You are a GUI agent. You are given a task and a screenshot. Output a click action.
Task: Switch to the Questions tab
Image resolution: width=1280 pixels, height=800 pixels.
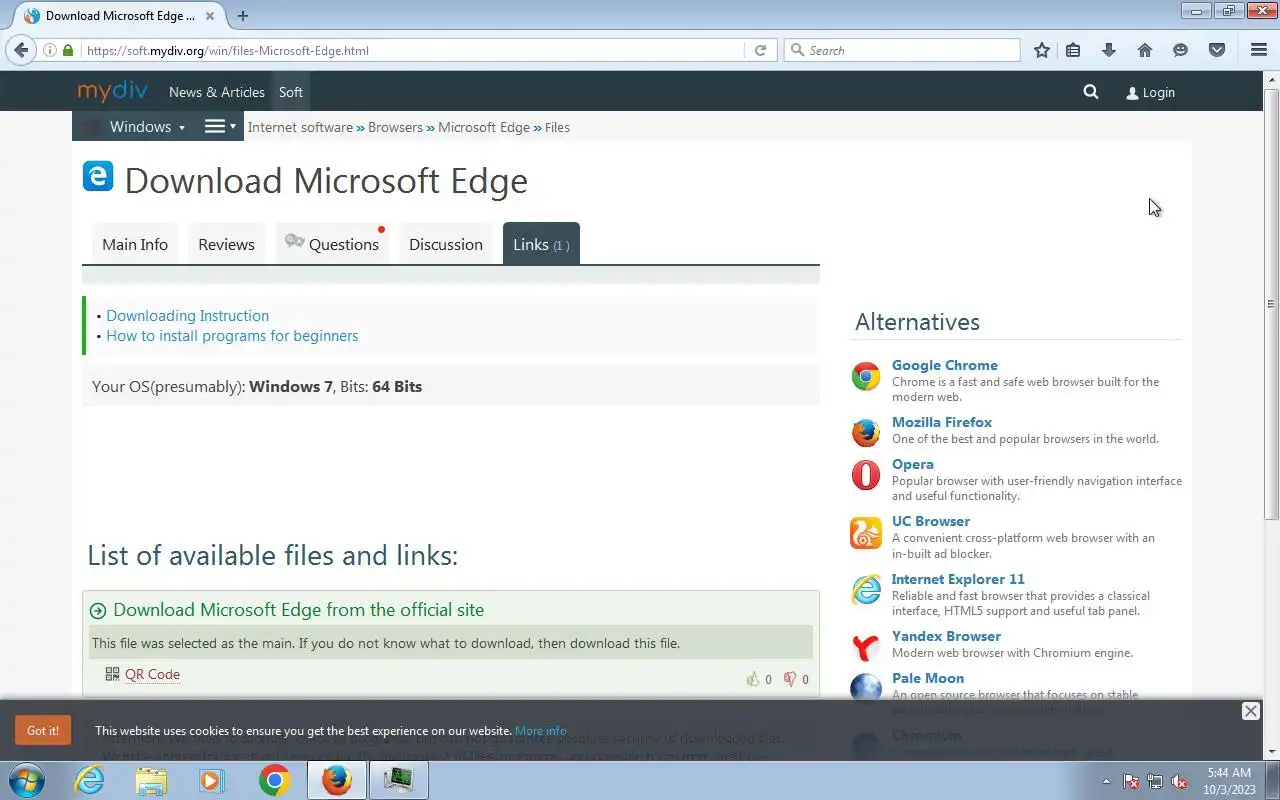pyautogui.click(x=332, y=244)
